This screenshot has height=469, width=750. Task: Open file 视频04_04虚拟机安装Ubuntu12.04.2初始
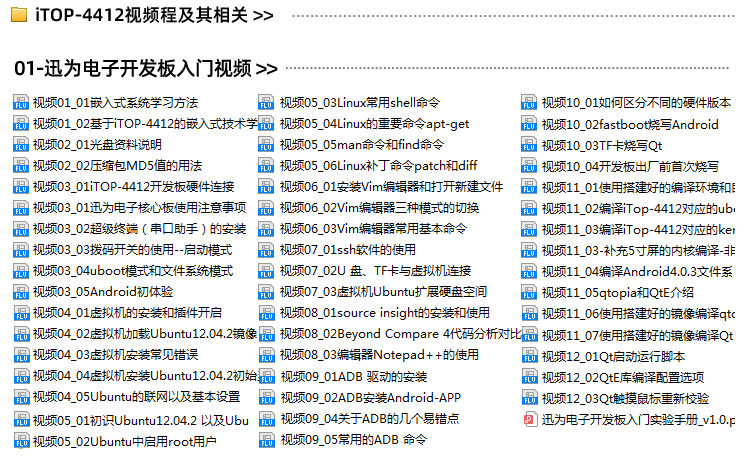click(145, 376)
